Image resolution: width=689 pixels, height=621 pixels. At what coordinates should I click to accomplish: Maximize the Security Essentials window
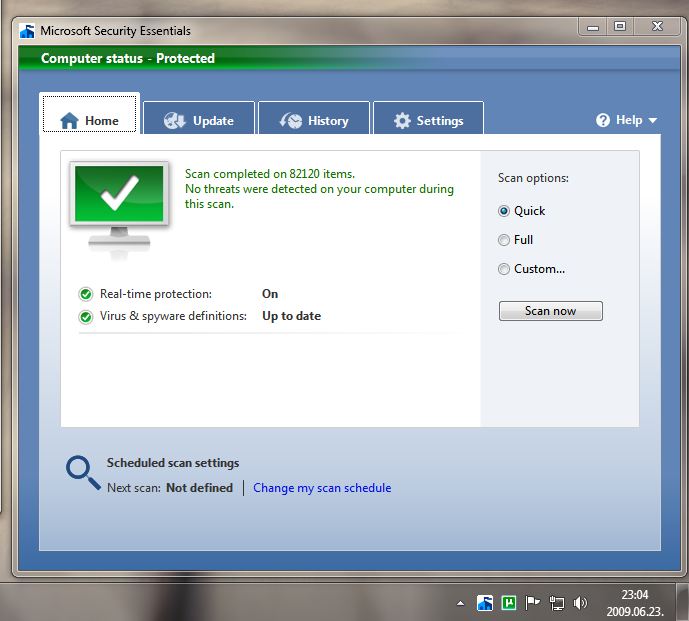[620, 27]
